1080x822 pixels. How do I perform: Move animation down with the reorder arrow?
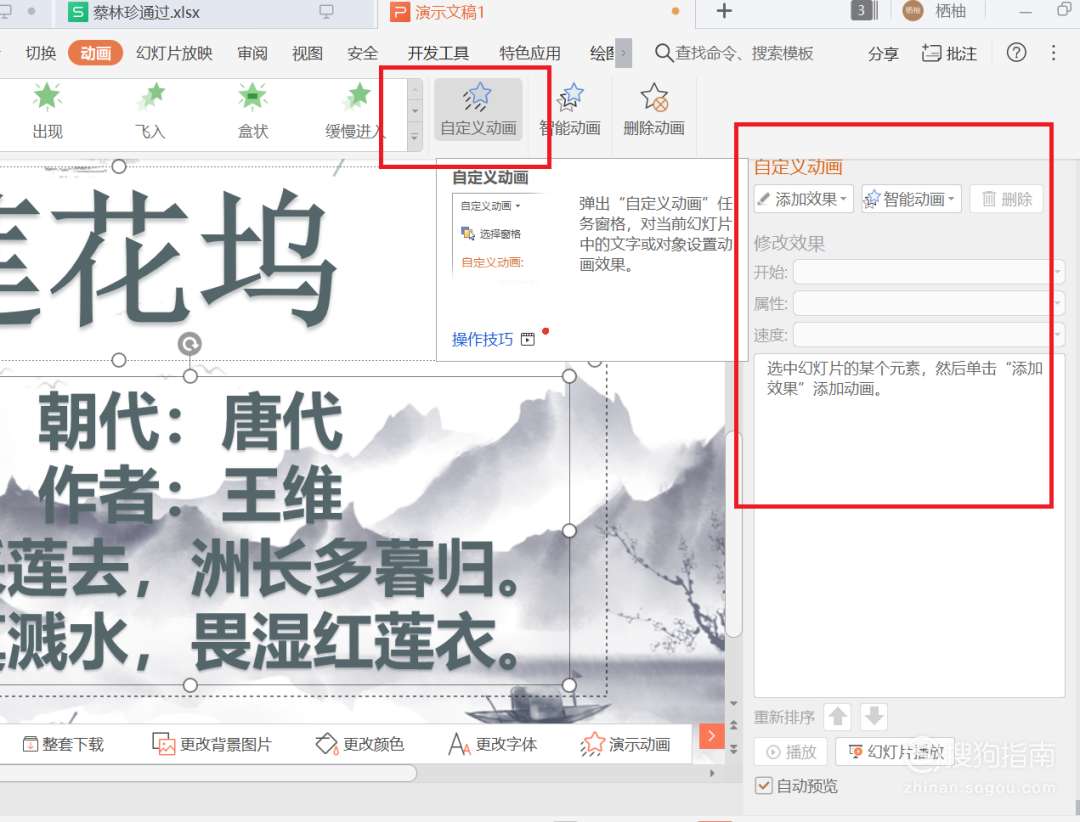(873, 717)
